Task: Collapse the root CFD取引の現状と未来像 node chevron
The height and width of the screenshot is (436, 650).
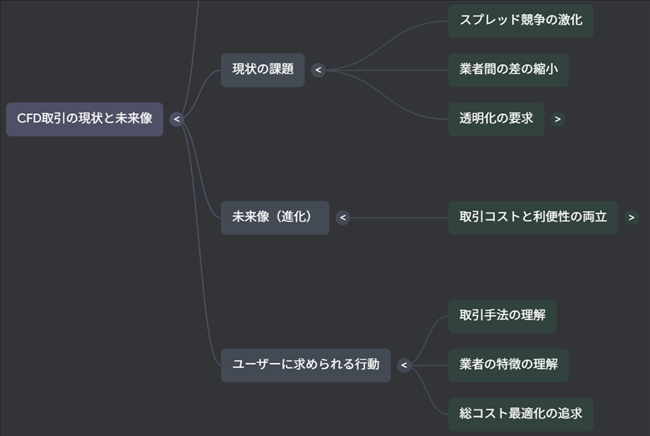Action: click(177, 119)
